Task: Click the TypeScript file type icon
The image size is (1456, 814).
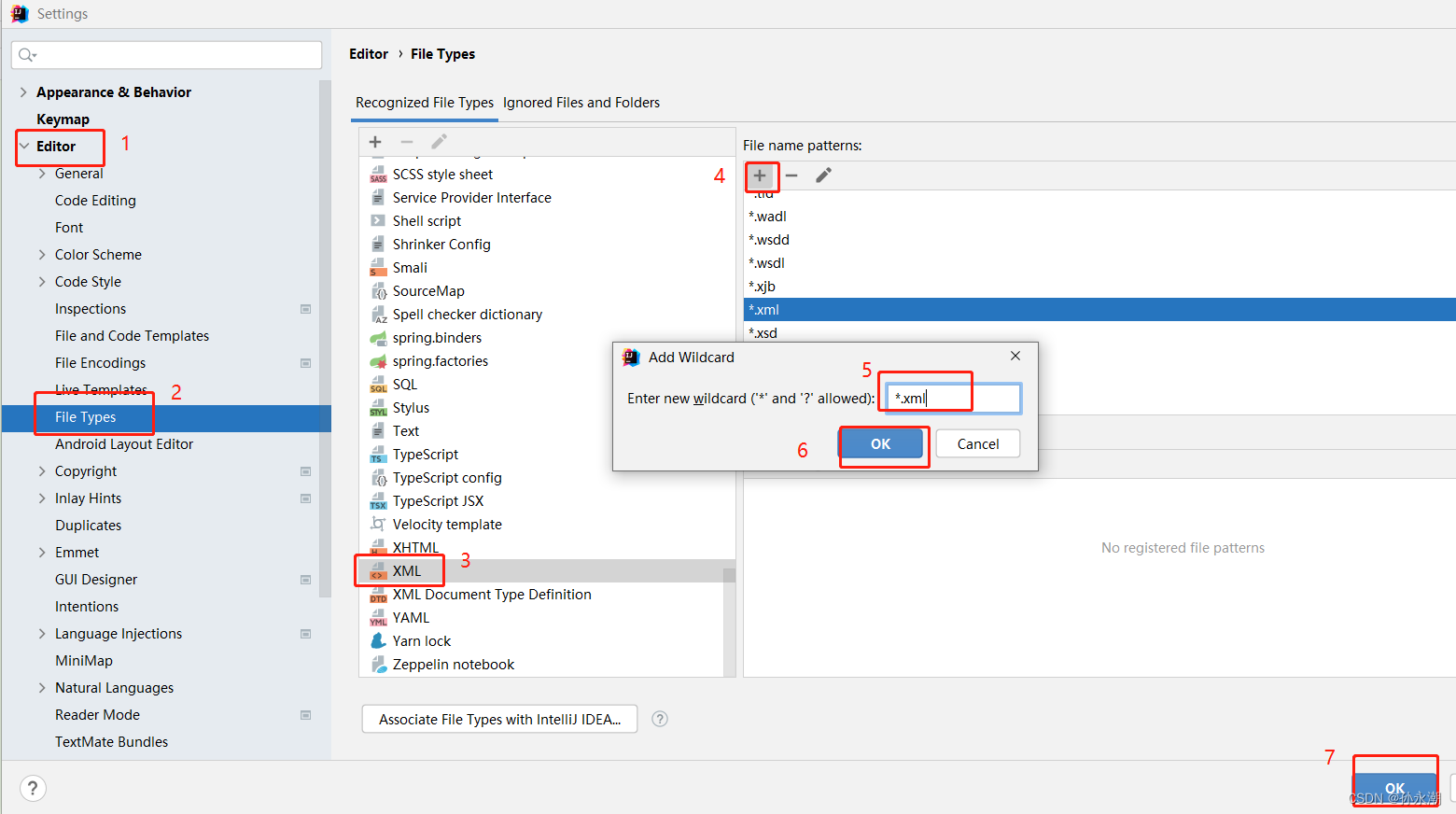Action: pyautogui.click(x=378, y=455)
